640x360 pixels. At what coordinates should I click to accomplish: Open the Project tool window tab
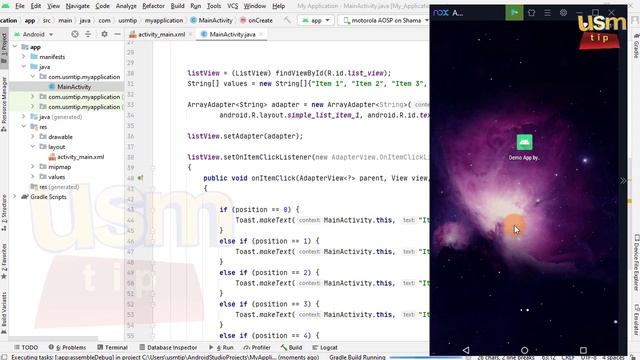click(x=4, y=47)
